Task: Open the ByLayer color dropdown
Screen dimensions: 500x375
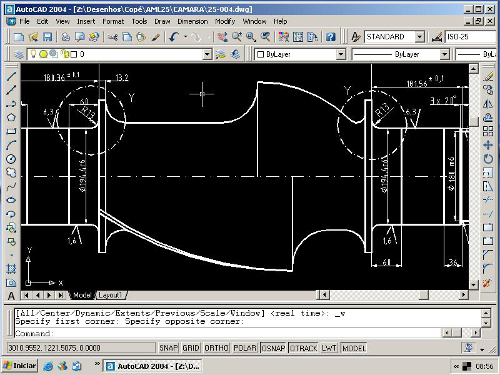Action: (340, 54)
